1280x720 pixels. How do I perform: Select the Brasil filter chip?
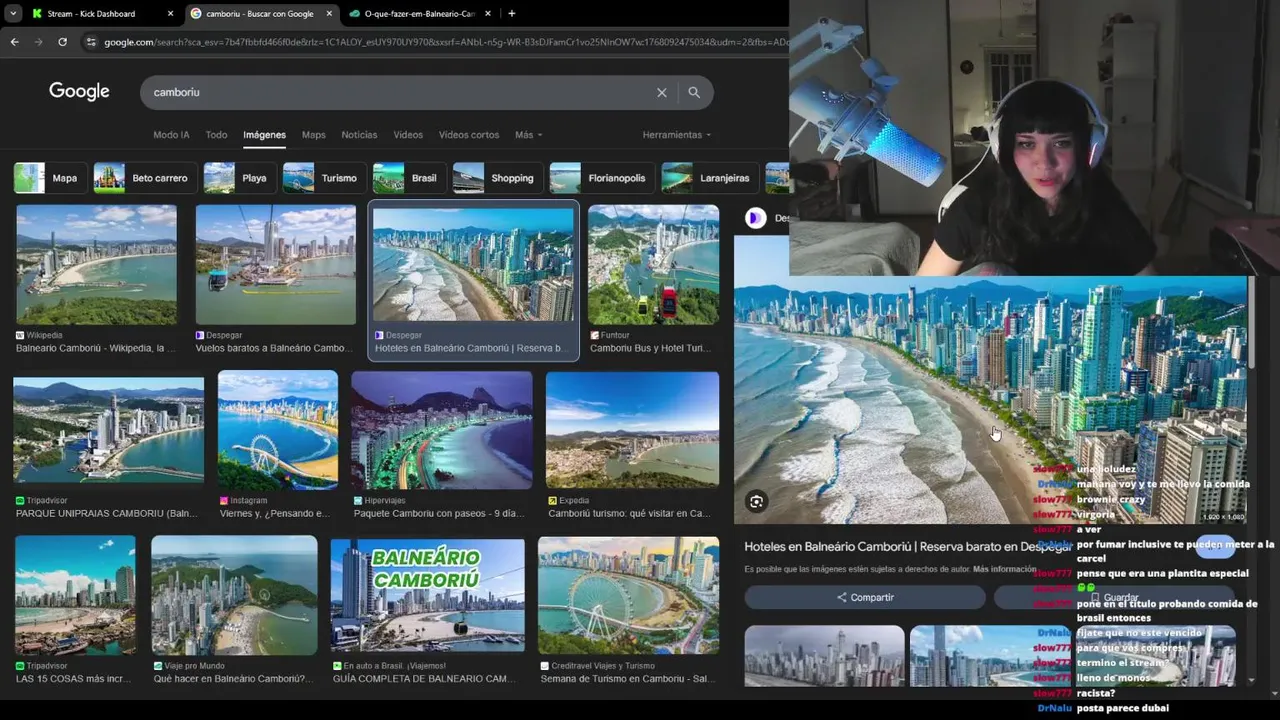[409, 178]
